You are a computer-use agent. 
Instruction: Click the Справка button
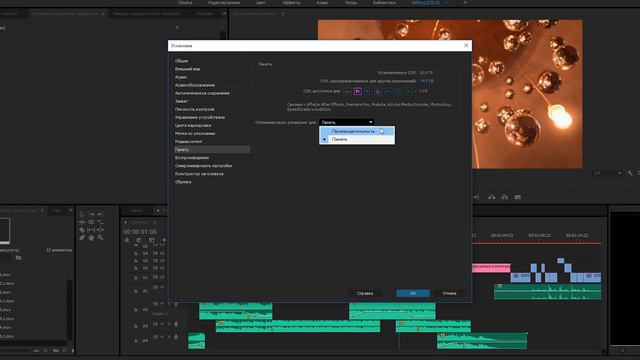pos(365,293)
